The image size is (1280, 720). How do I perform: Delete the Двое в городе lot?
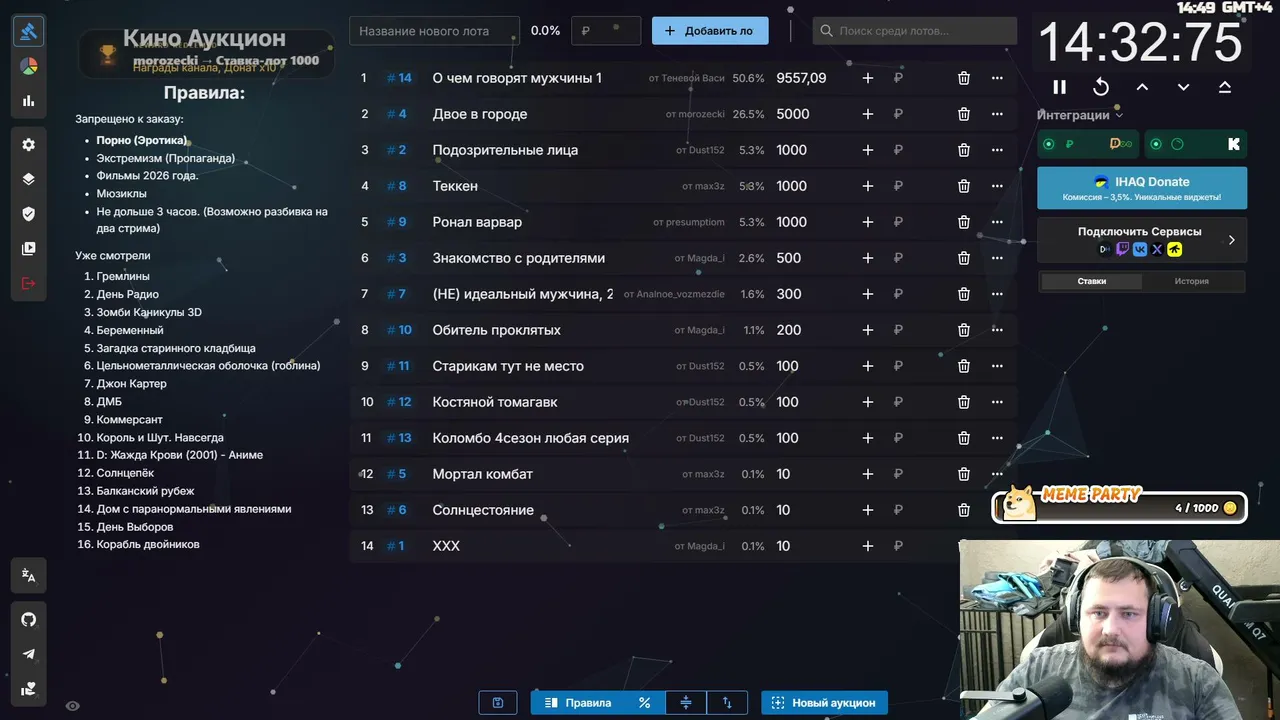coord(964,114)
